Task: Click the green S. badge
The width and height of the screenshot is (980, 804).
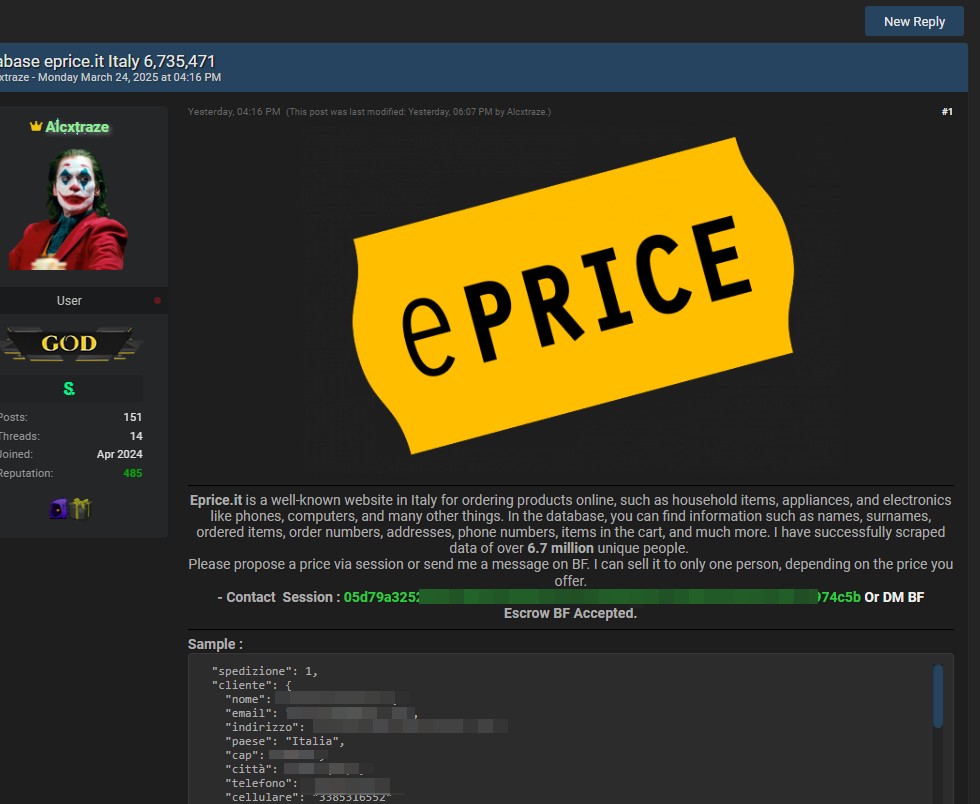Action: 69,388
